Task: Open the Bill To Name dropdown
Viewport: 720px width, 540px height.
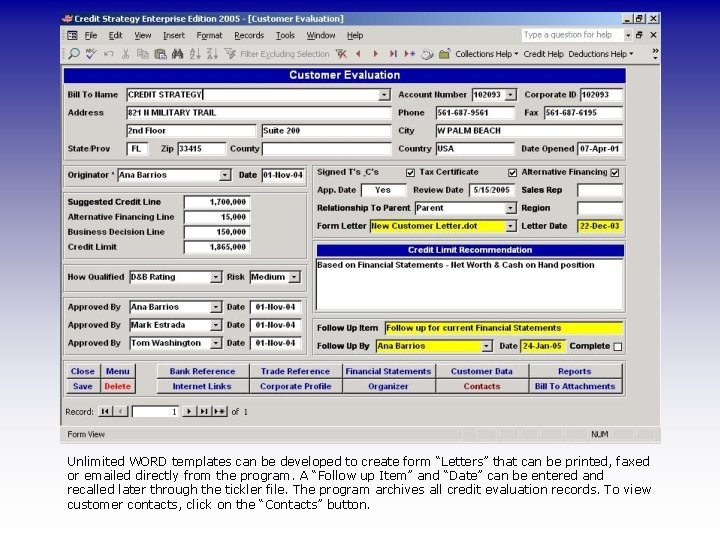Action: click(384, 95)
